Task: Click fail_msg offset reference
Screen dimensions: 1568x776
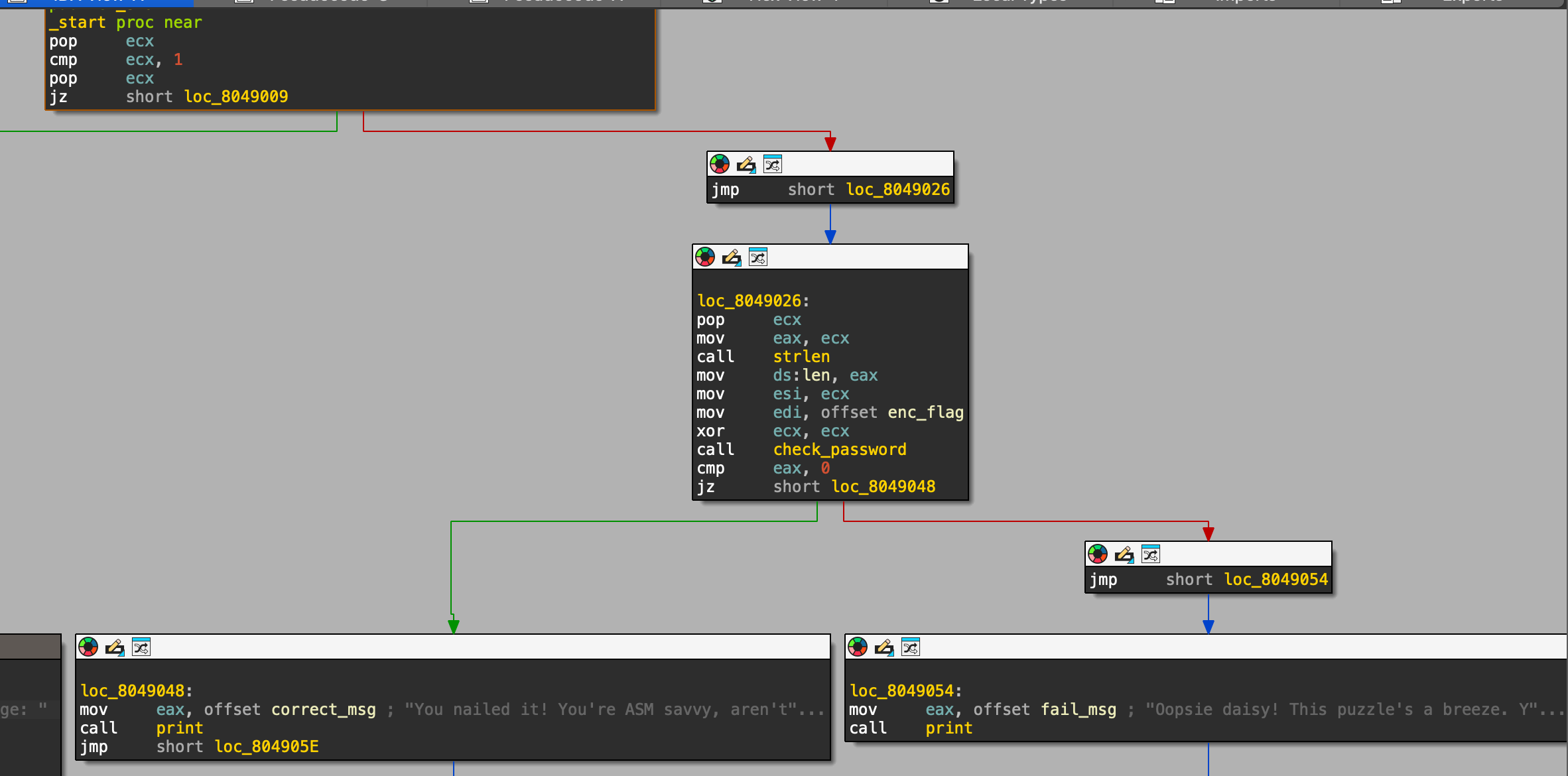Action: (1078, 710)
